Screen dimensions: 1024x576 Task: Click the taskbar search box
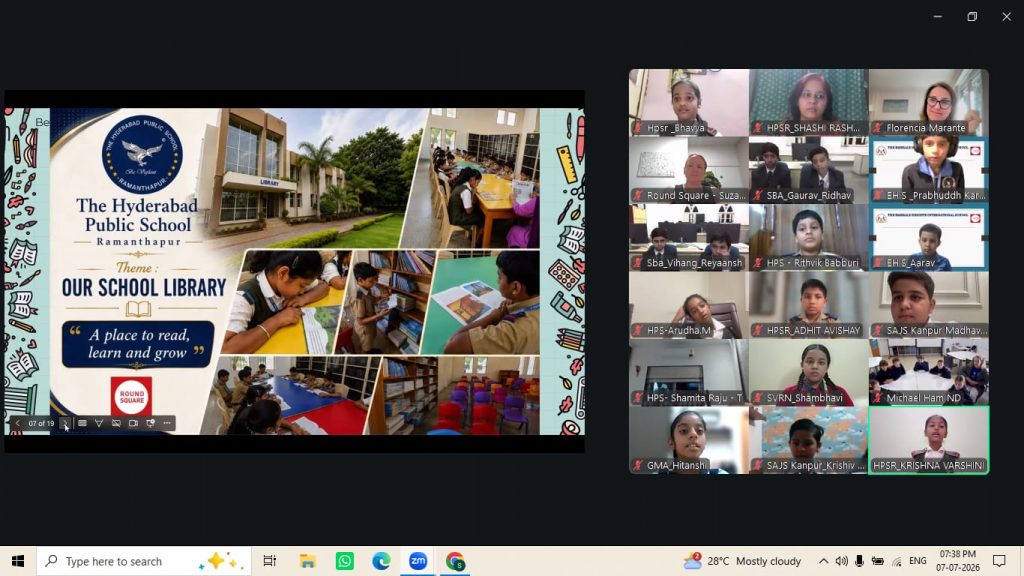[144, 561]
